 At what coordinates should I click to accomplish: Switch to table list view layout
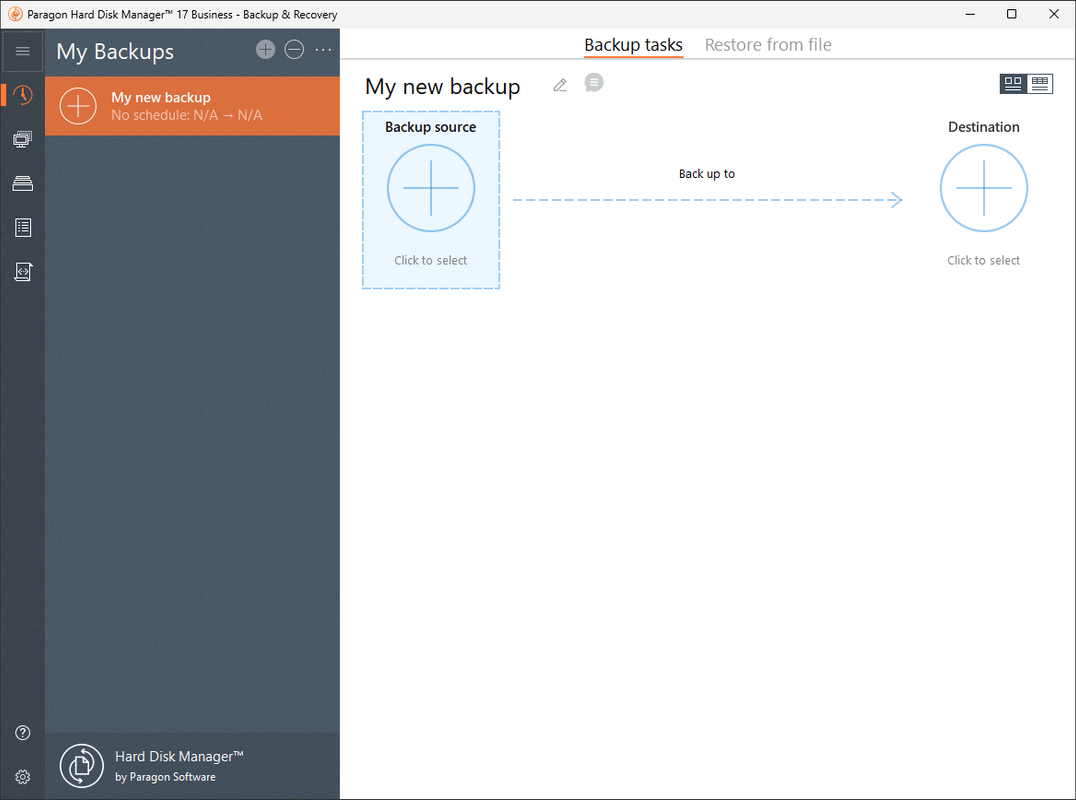point(1040,84)
